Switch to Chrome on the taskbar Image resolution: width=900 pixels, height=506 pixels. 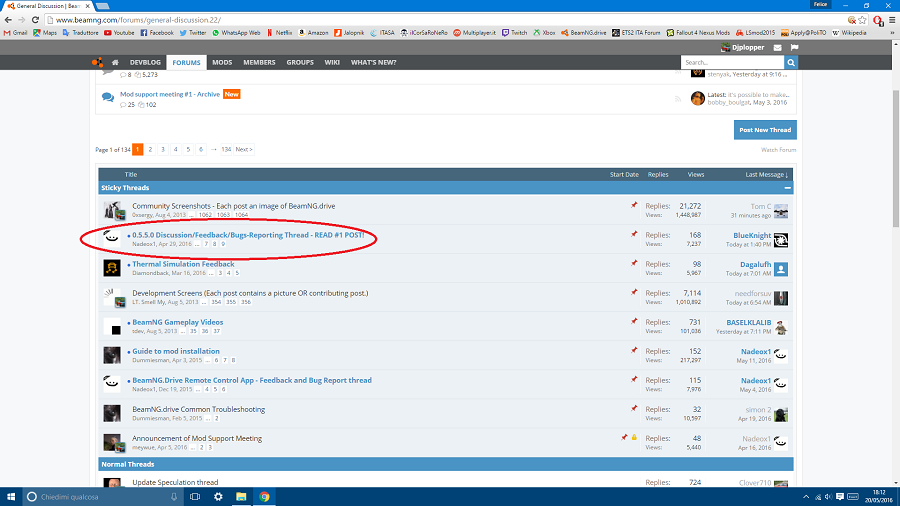[x=264, y=497]
